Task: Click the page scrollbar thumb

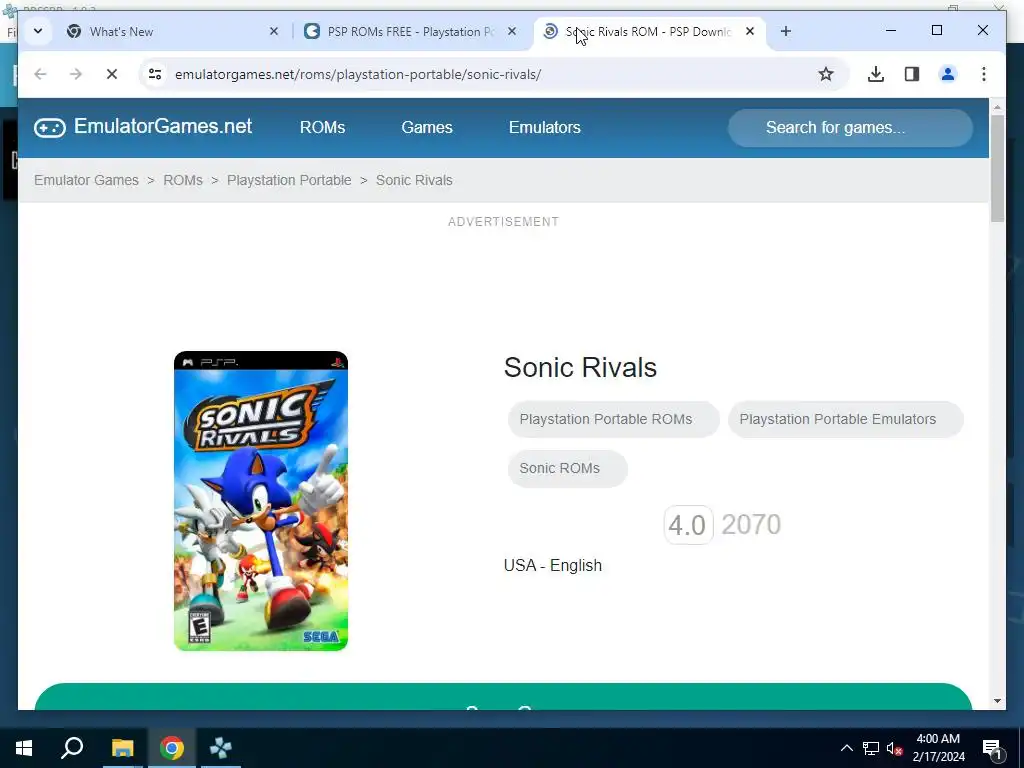Action: [x=997, y=168]
